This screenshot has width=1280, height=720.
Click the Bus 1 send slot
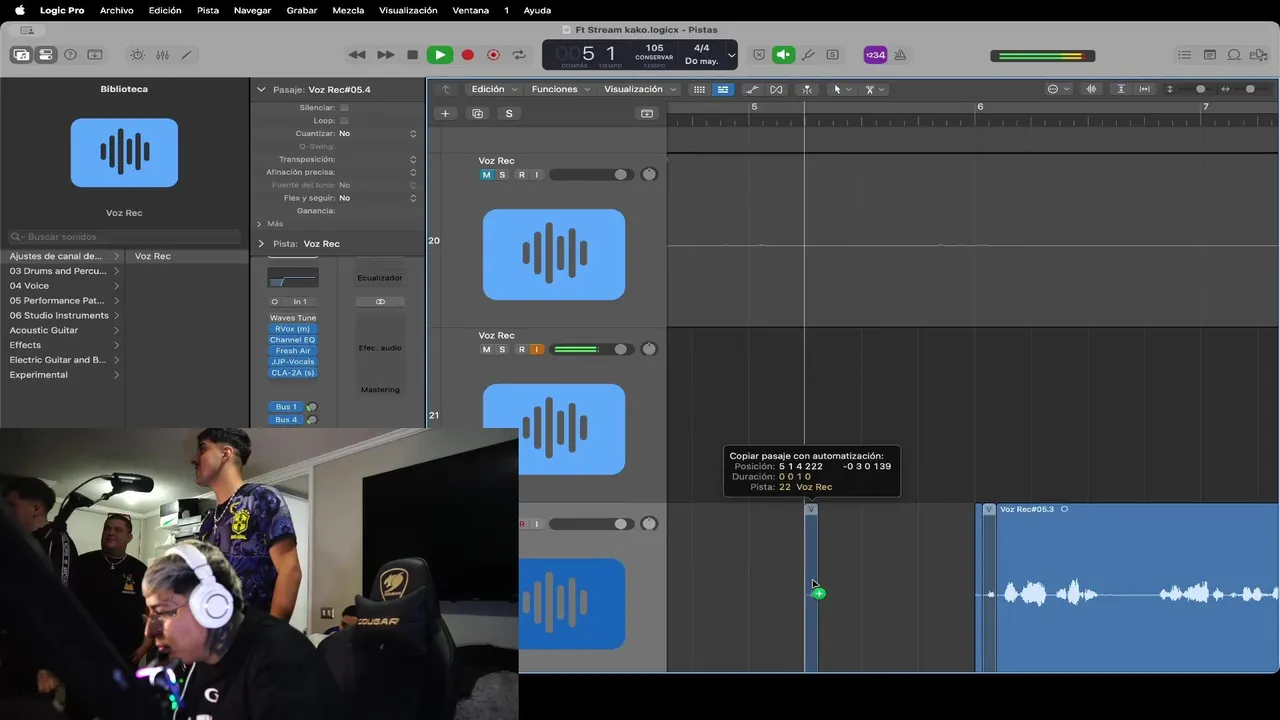click(286, 407)
